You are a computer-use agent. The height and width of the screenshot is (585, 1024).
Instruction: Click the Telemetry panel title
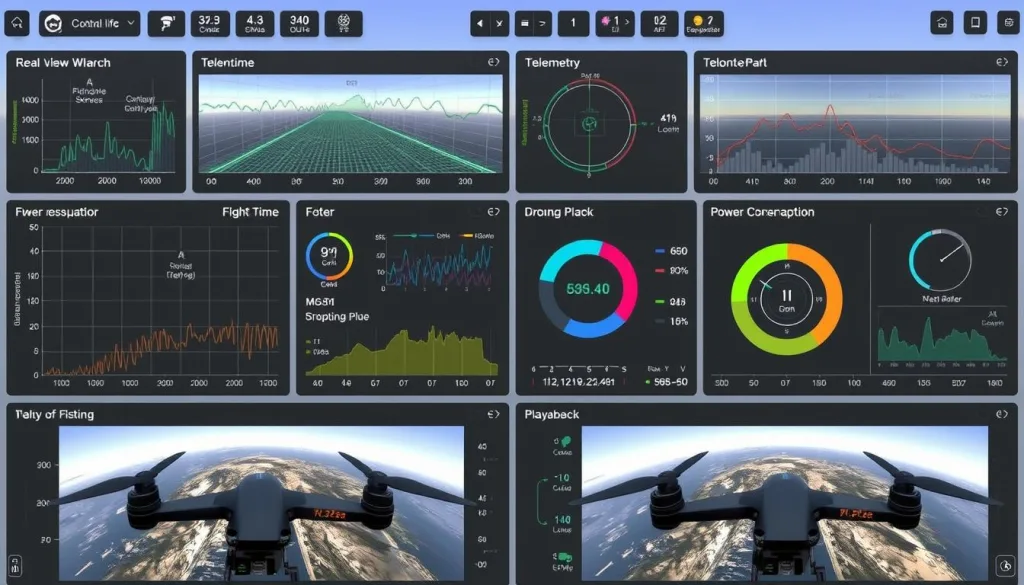[552, 63]
